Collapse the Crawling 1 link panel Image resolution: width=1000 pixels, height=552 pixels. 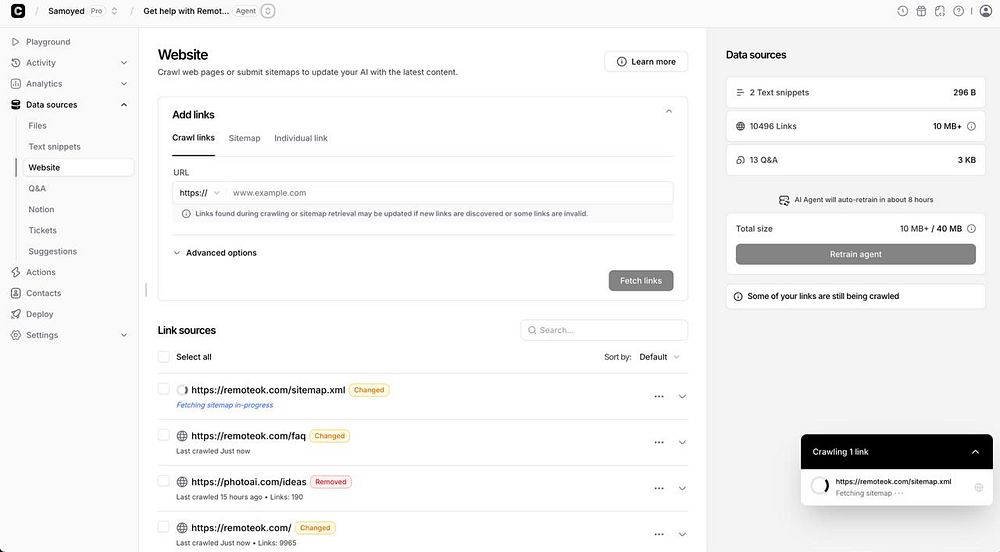pos(975,452)
